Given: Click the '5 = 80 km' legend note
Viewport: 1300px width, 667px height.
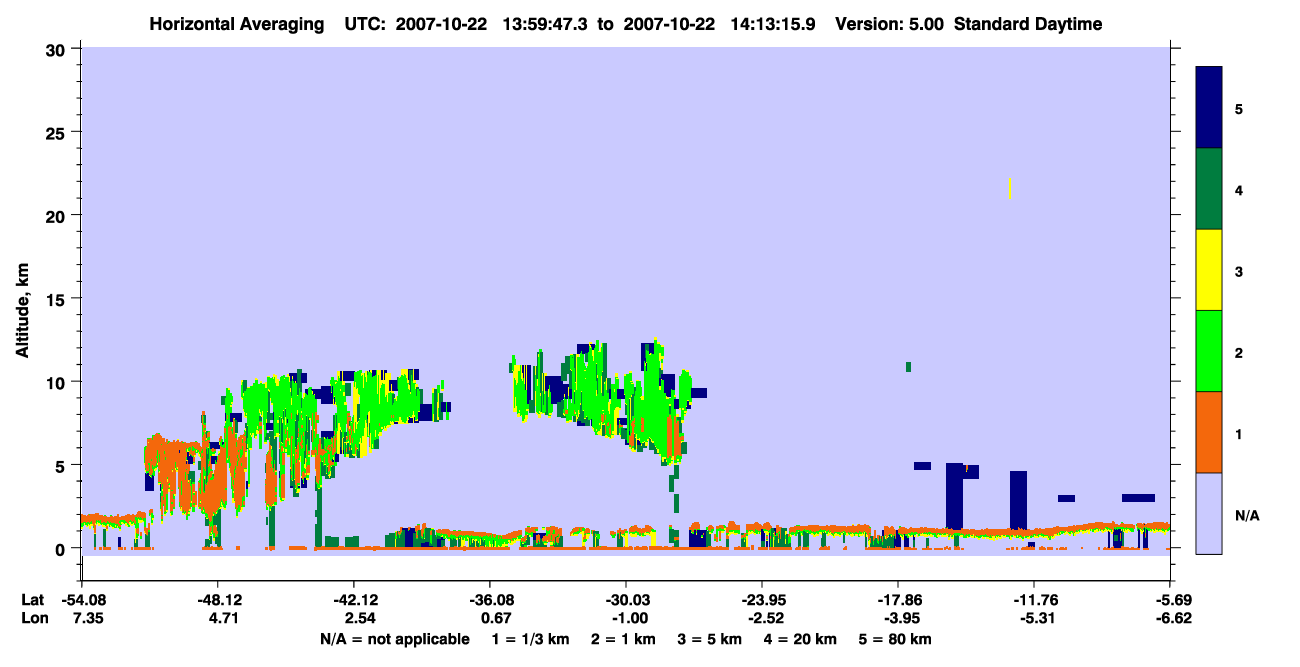Looking at the screenshot, I should click(x=894, y=639).
